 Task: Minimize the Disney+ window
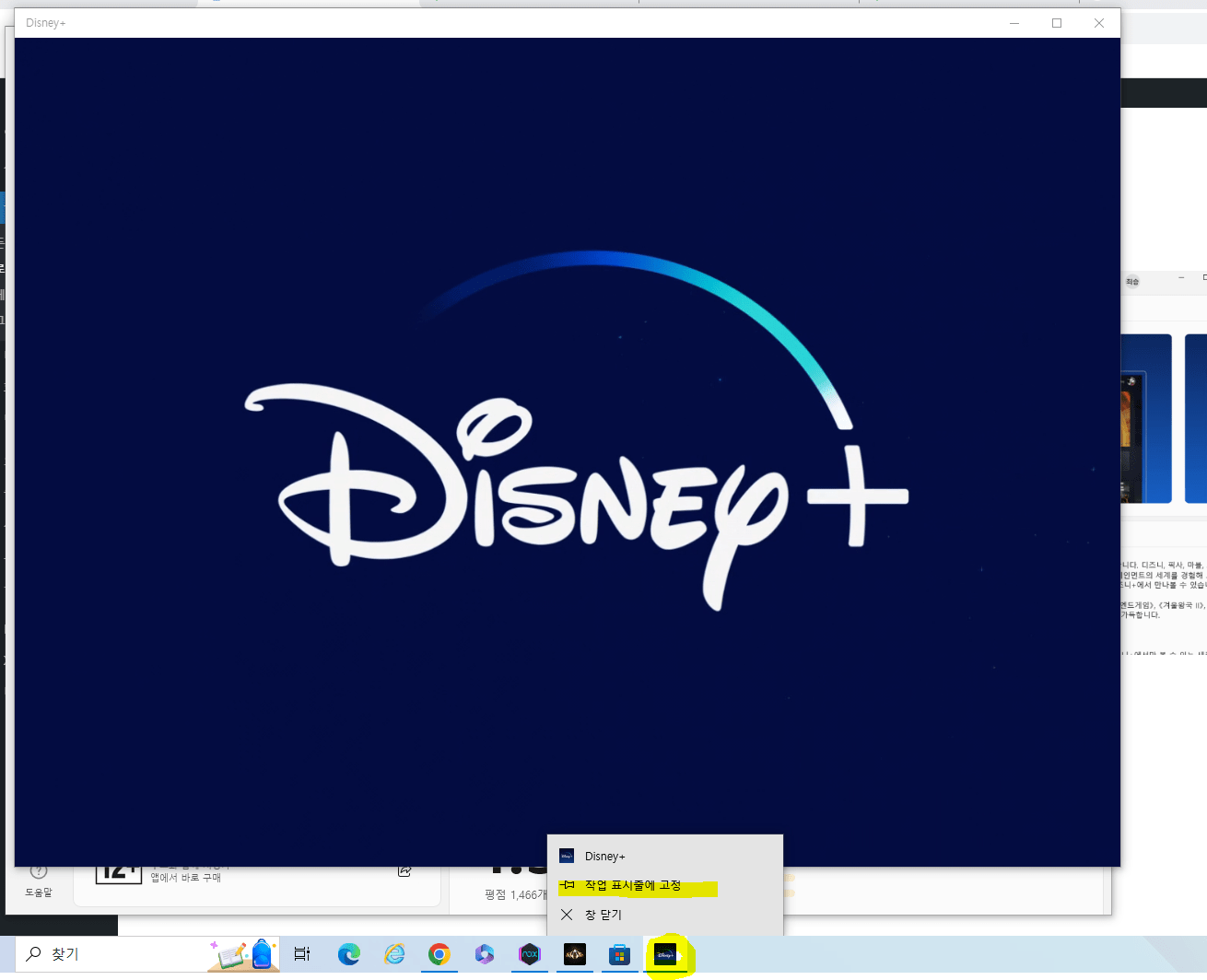(1014, 23)
